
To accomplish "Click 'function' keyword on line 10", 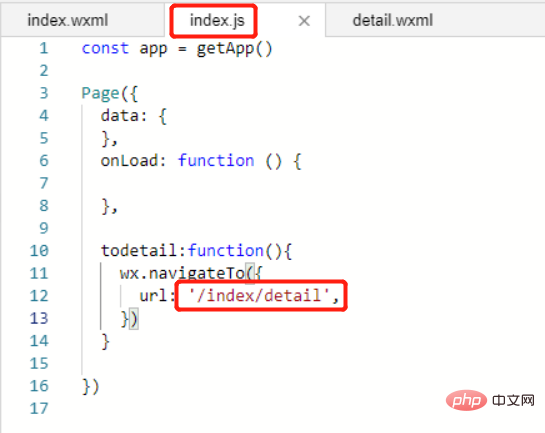I will (x=226, y=251).
